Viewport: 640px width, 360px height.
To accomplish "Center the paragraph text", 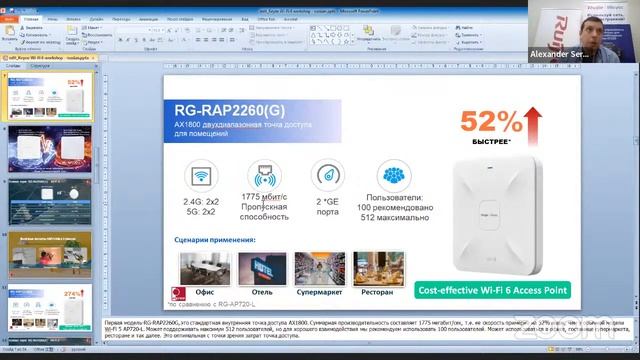I will [206, 40].
